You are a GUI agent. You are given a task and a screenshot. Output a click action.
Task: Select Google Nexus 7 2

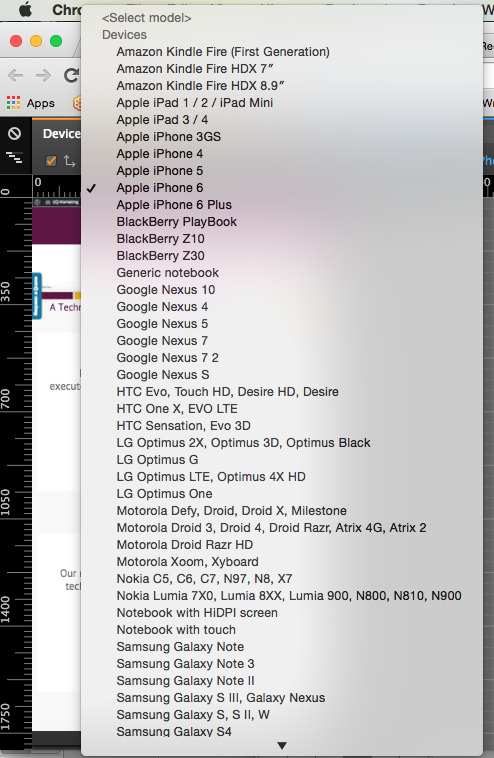coord(282,358)
